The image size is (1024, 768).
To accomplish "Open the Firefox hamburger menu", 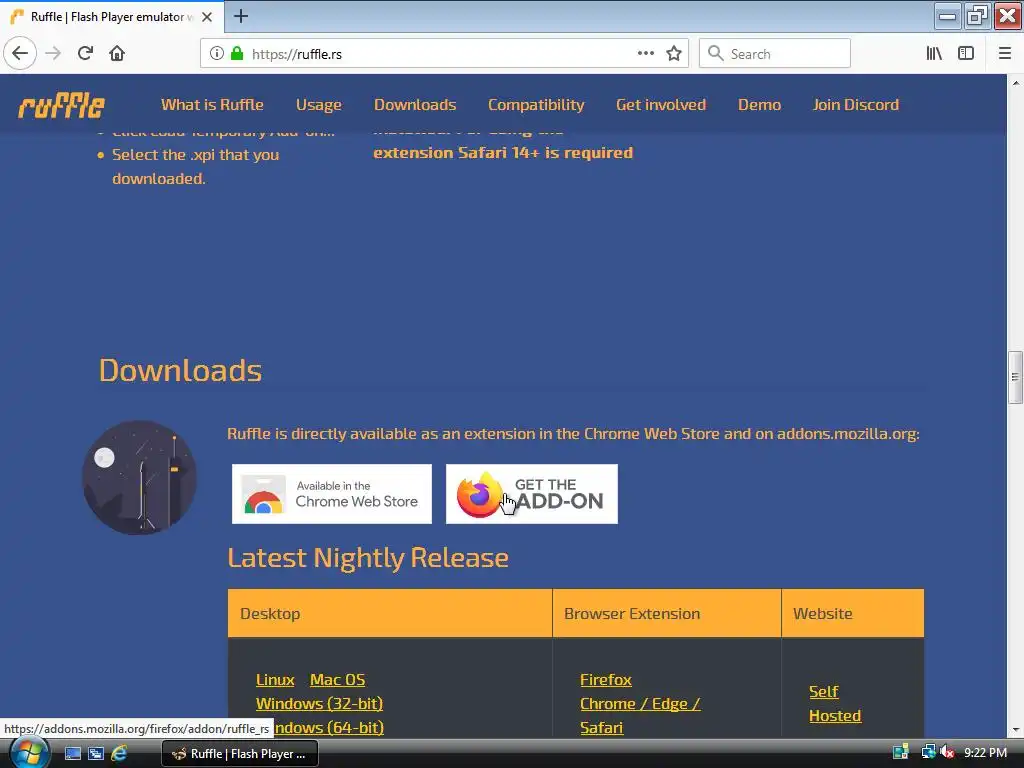I will point(1004,54).
